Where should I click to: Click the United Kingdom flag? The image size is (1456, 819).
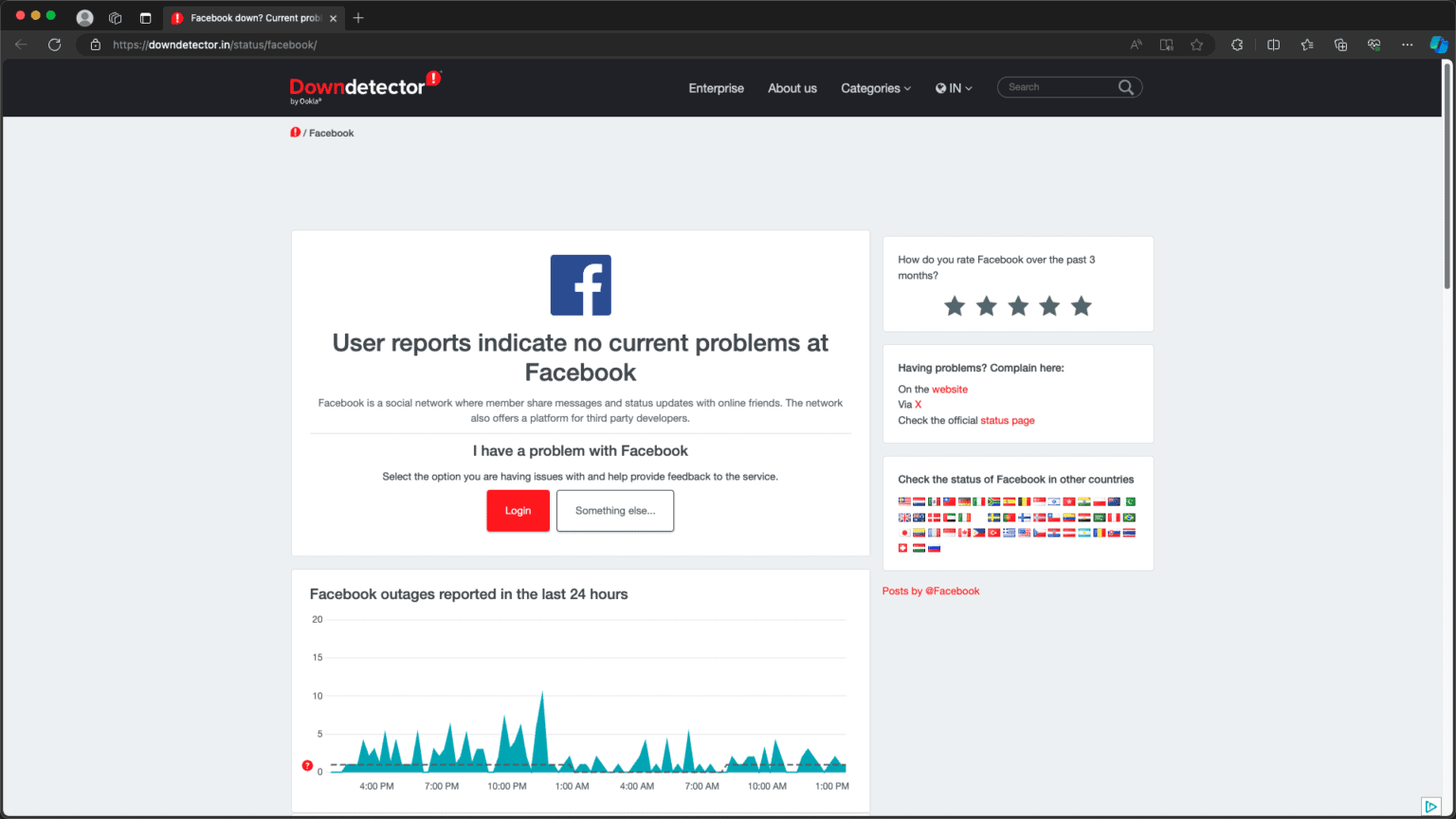[903, 517]
